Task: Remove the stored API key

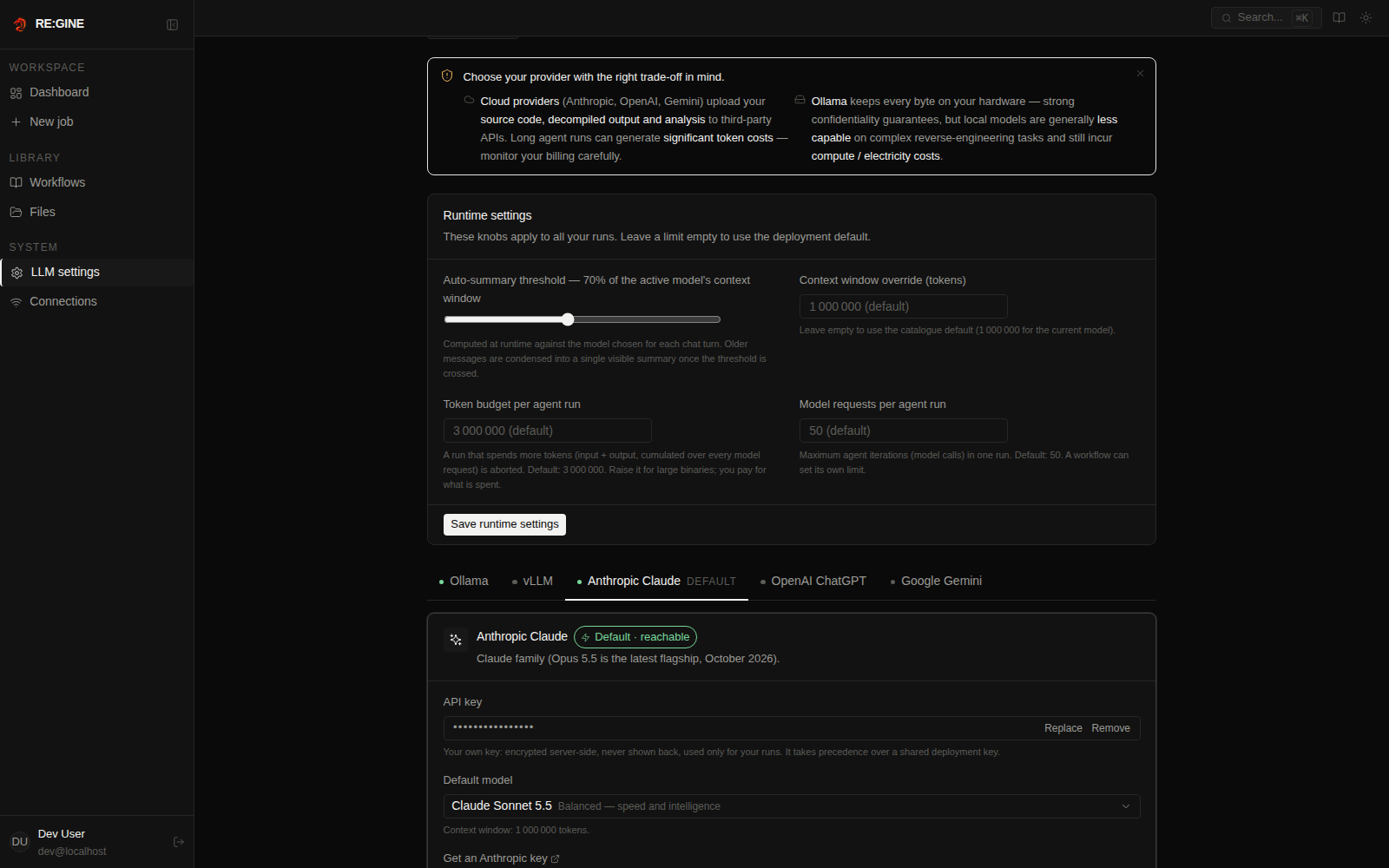Action: click(1111, 728)
